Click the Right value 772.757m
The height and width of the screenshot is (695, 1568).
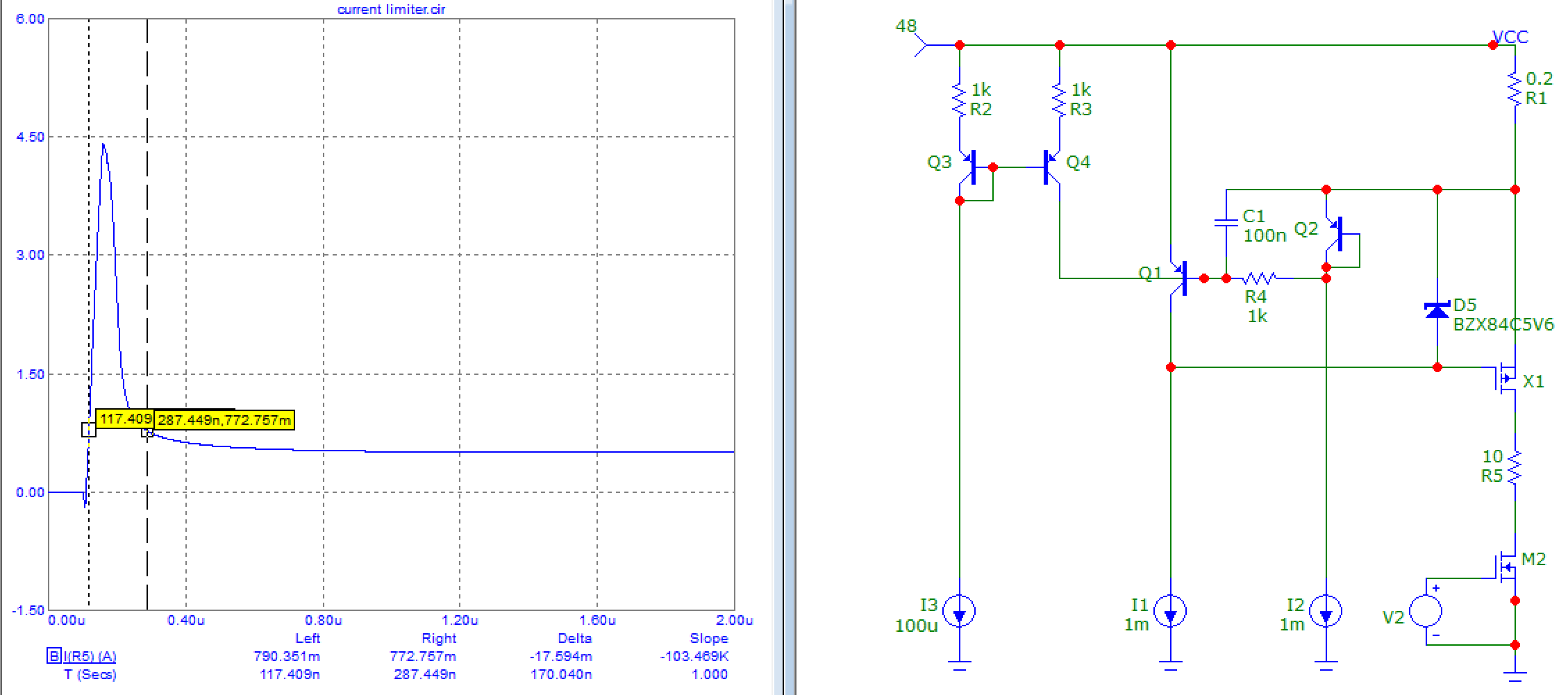click(423, 656)
